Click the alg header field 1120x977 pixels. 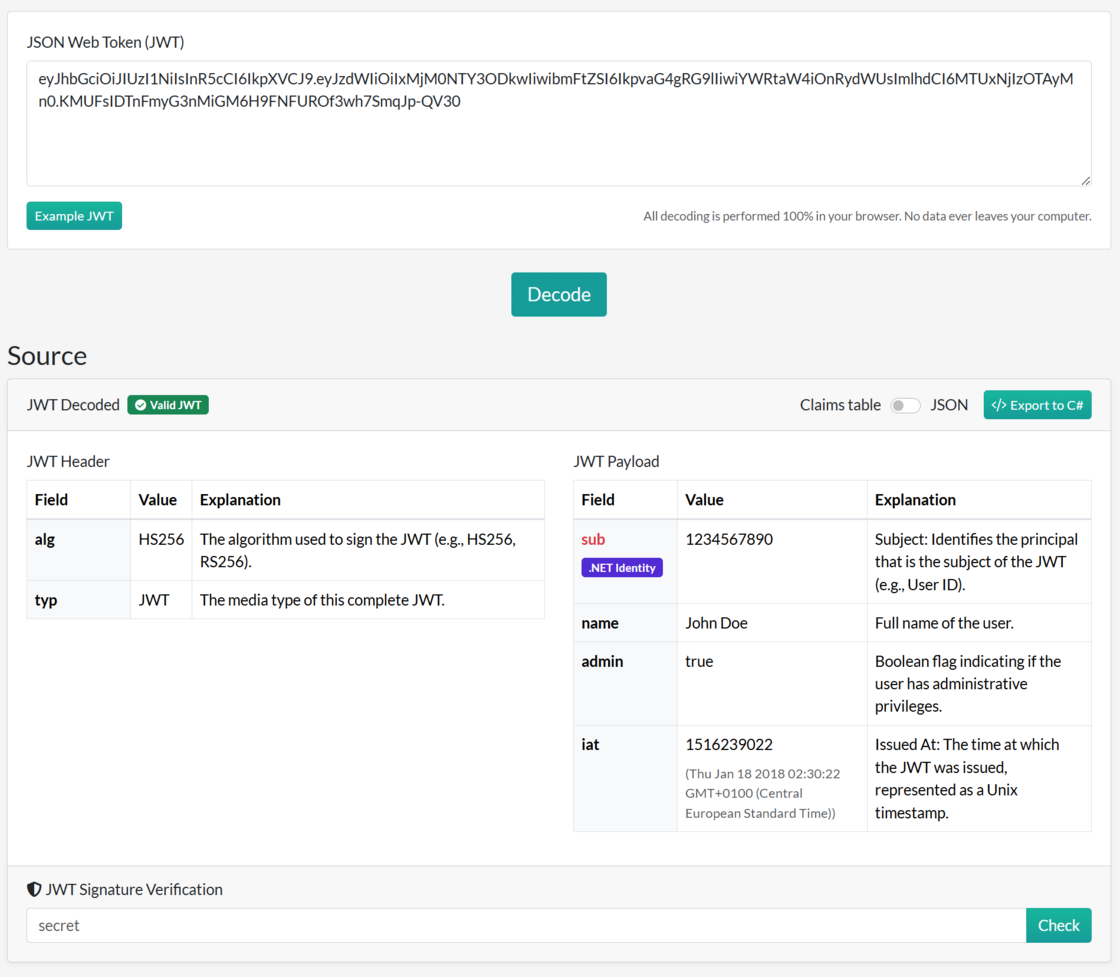click(79, 550)
